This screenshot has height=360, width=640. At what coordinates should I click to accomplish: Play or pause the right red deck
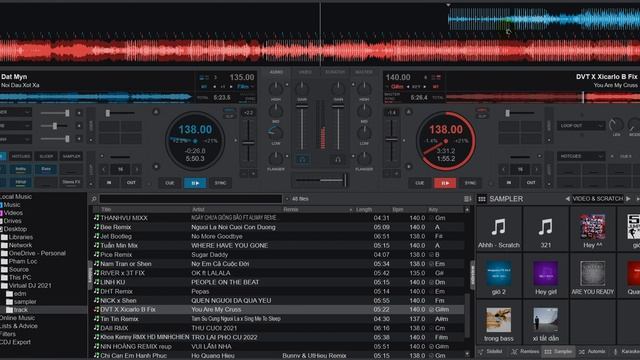point(445,183)
